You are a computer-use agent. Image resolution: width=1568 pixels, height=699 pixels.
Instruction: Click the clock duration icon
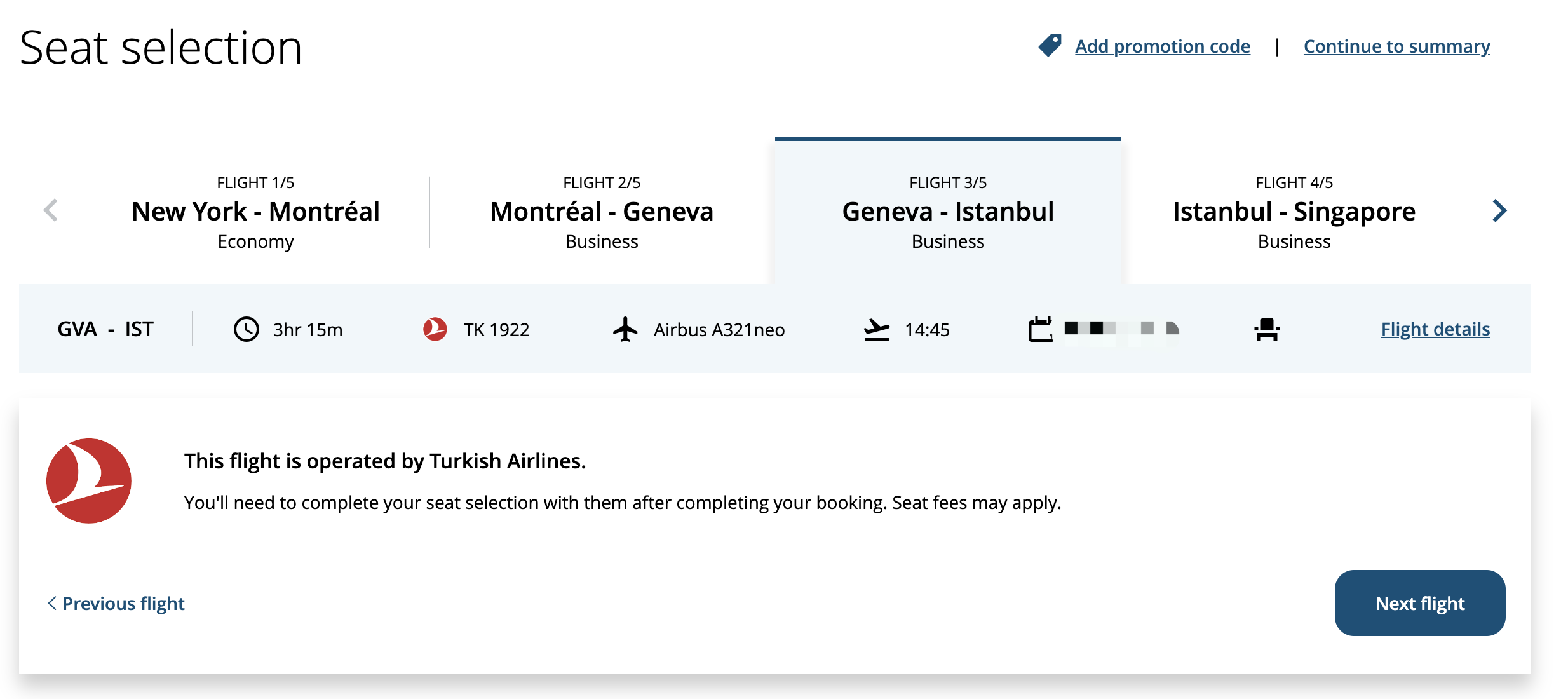click(x=247, y=329)
